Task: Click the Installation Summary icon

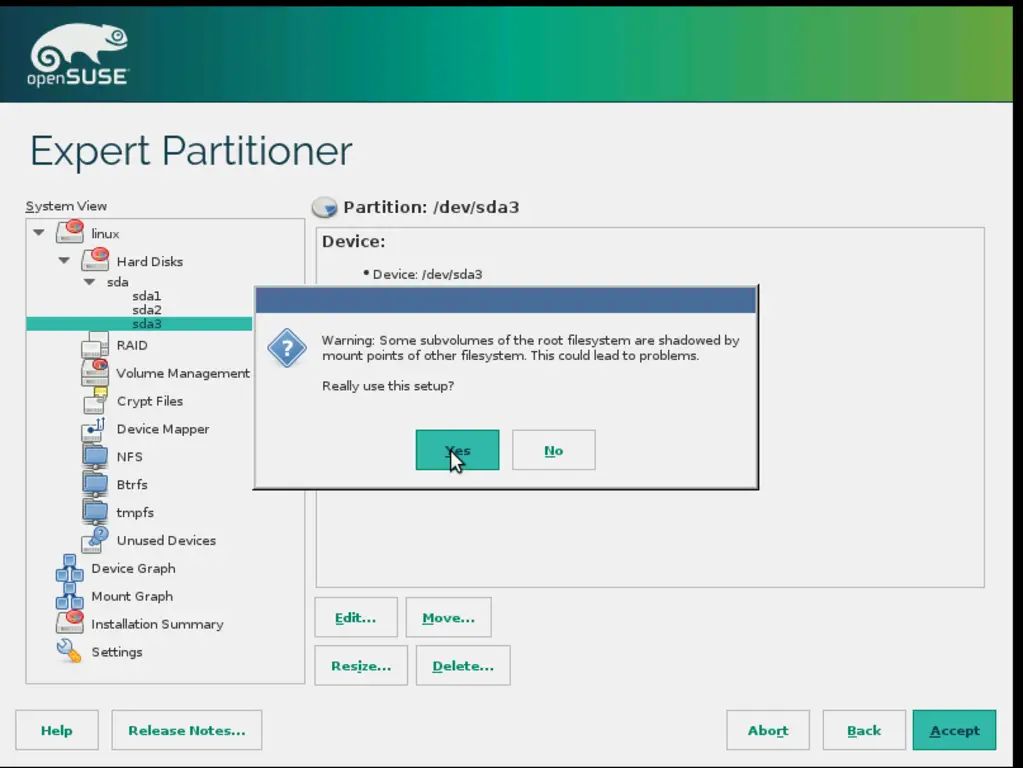Action: [x=70, y=622]
